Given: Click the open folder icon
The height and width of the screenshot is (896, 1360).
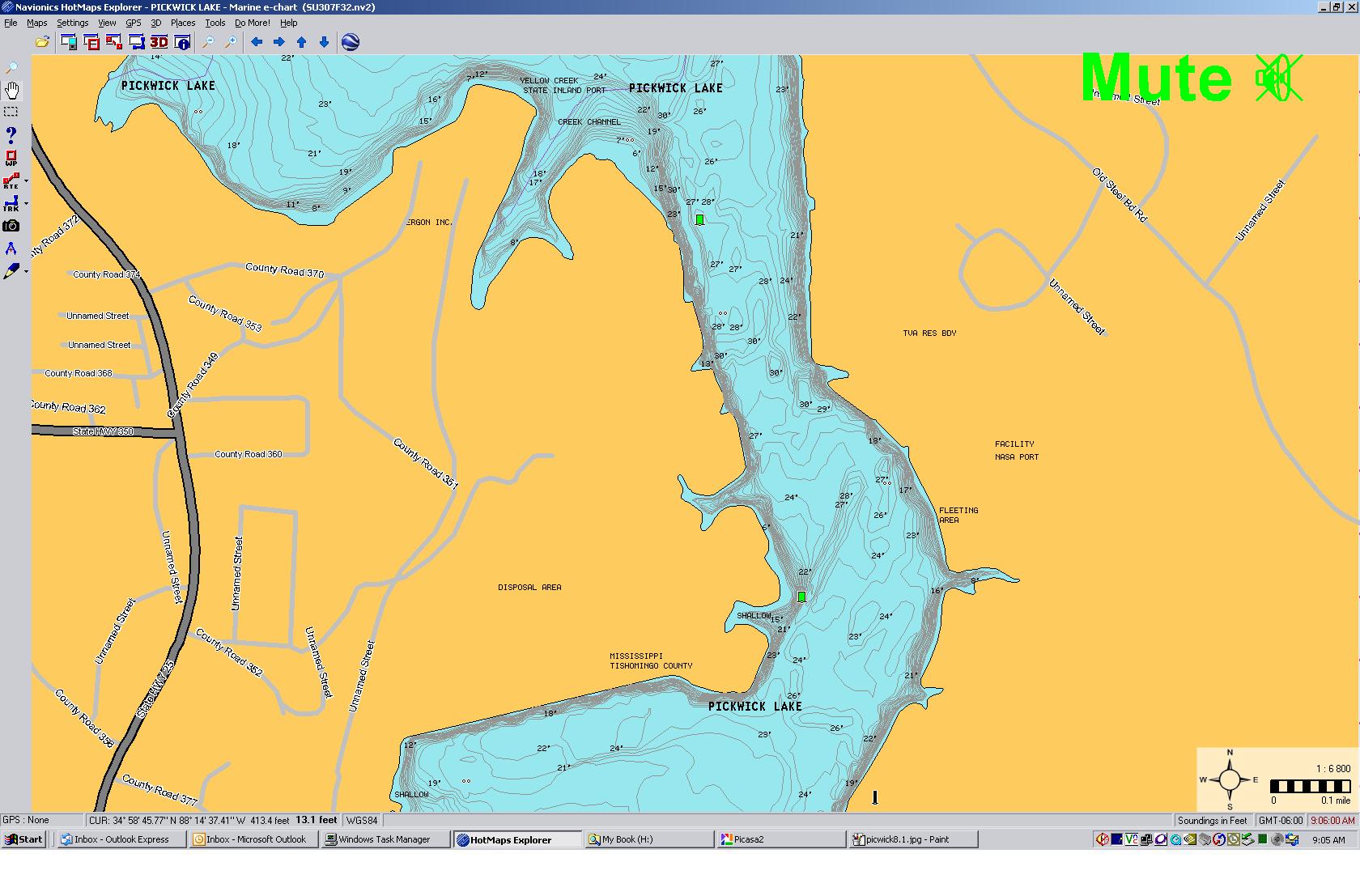Looking at the screenshot, I should pos(42,43).
